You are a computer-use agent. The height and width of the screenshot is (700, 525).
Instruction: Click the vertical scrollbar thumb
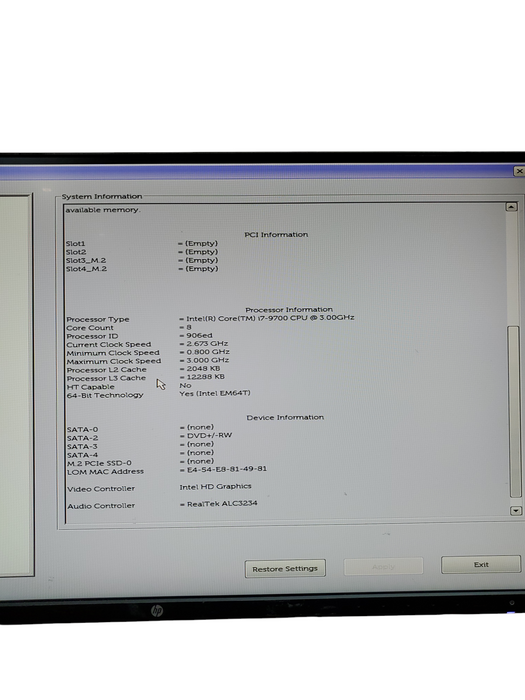[x=514, y=412]
